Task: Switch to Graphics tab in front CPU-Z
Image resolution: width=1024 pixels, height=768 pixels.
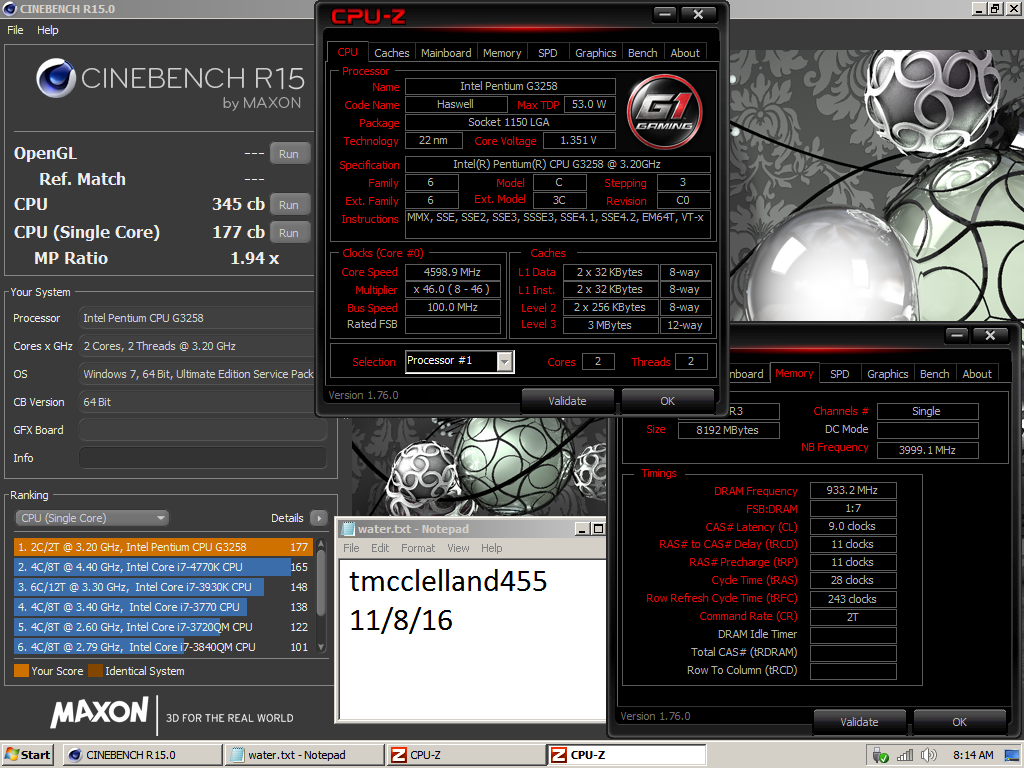Action: tap(596, 53)
